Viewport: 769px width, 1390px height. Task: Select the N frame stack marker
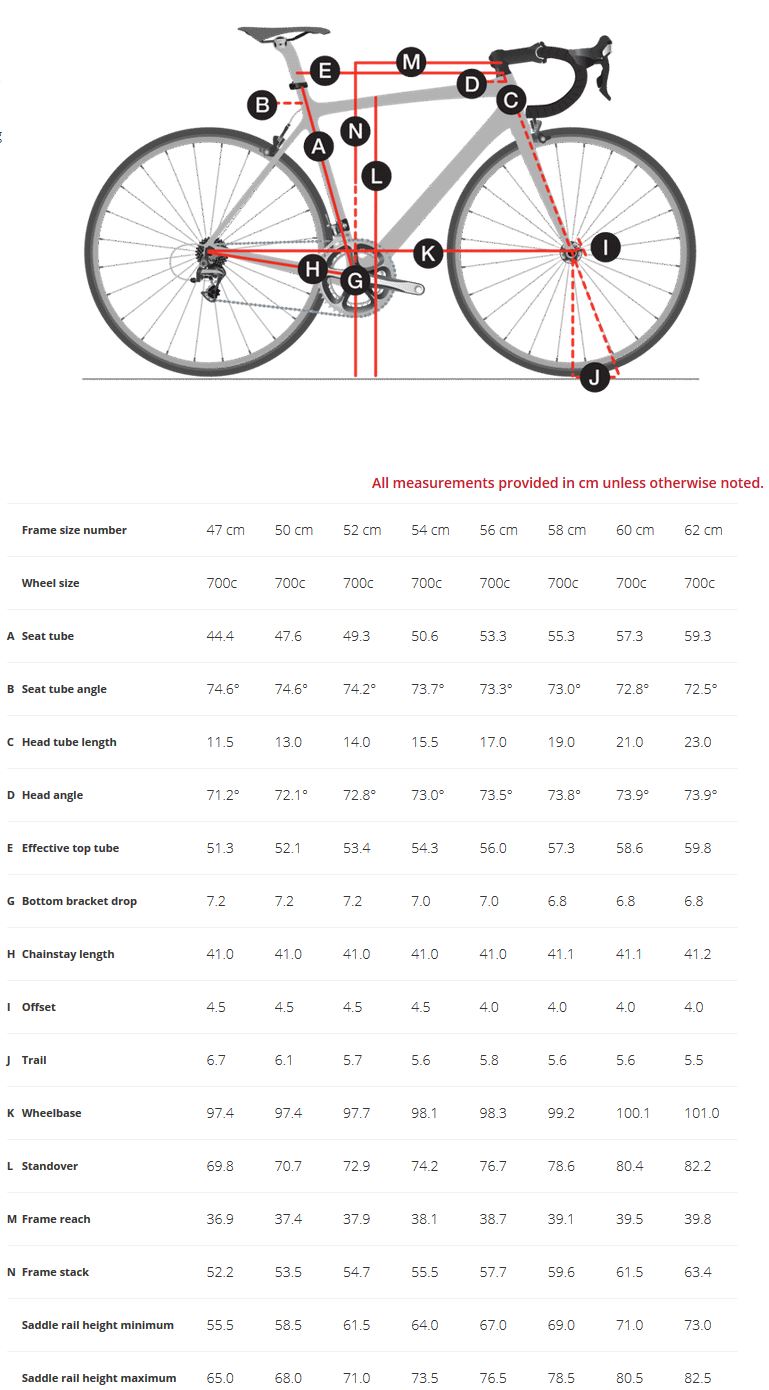point(355,131)
